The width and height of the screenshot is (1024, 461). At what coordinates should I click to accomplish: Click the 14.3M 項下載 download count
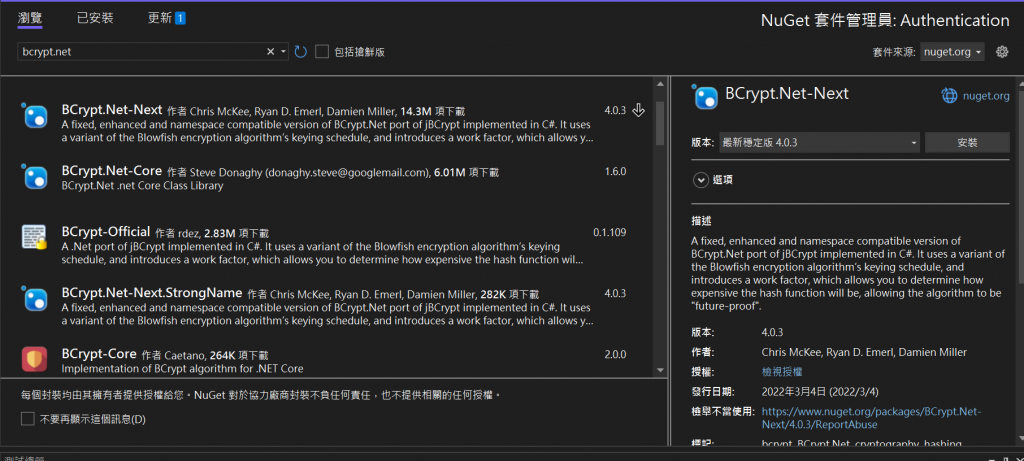click(432, 112)
